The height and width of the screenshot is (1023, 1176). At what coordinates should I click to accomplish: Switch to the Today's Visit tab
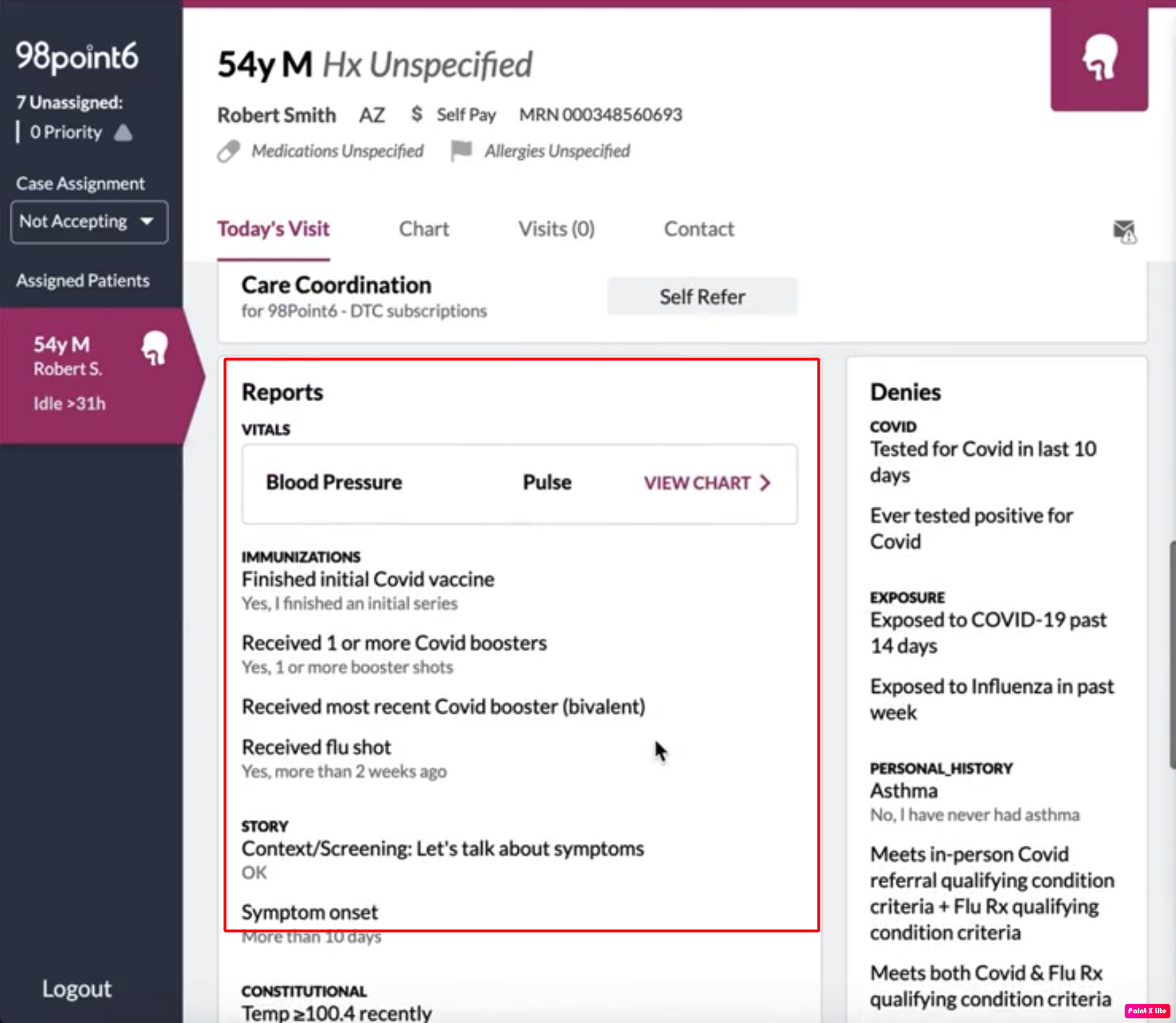(x=273, y=229)
